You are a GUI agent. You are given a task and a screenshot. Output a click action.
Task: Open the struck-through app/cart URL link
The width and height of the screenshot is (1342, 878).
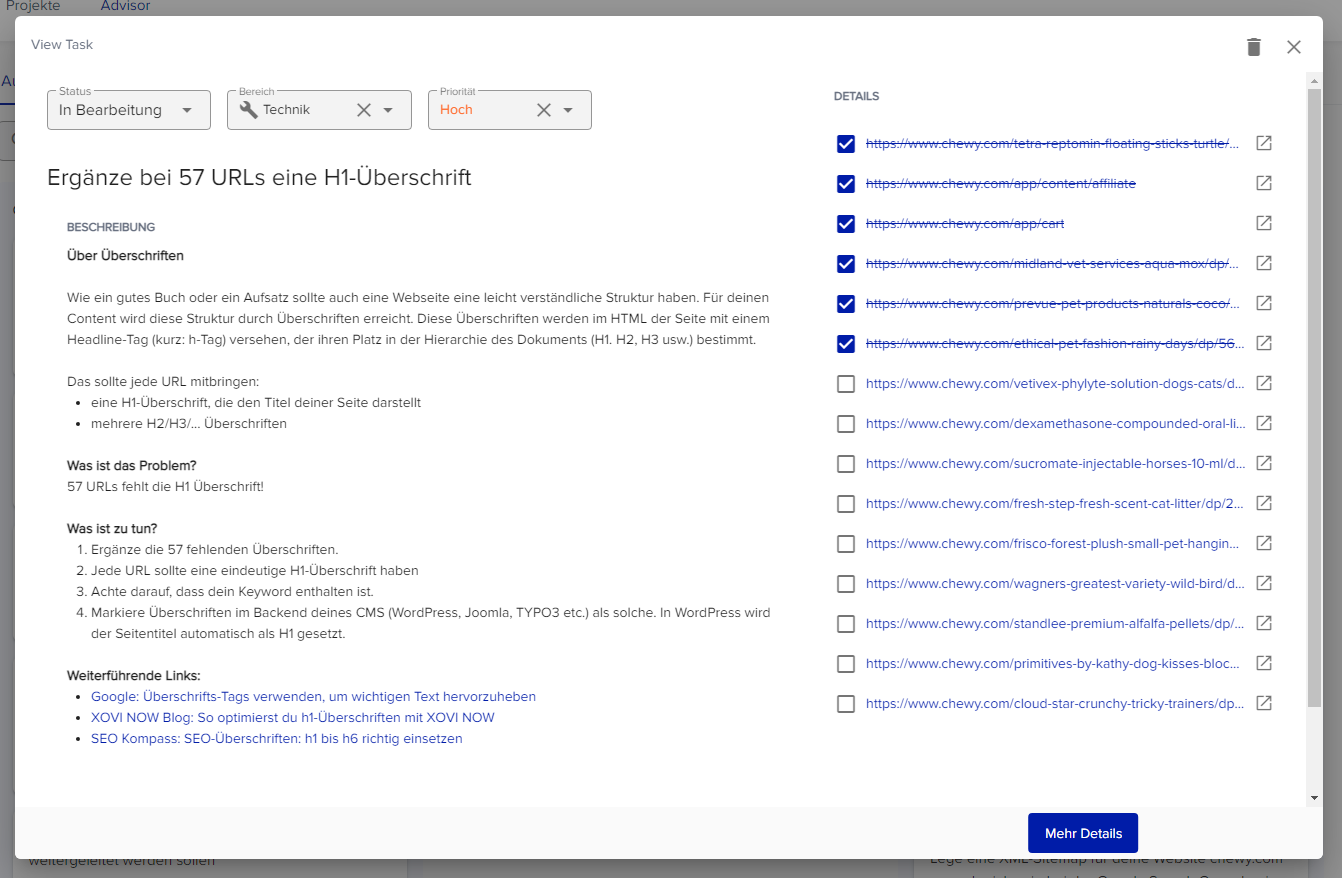[x=965, y=223]
